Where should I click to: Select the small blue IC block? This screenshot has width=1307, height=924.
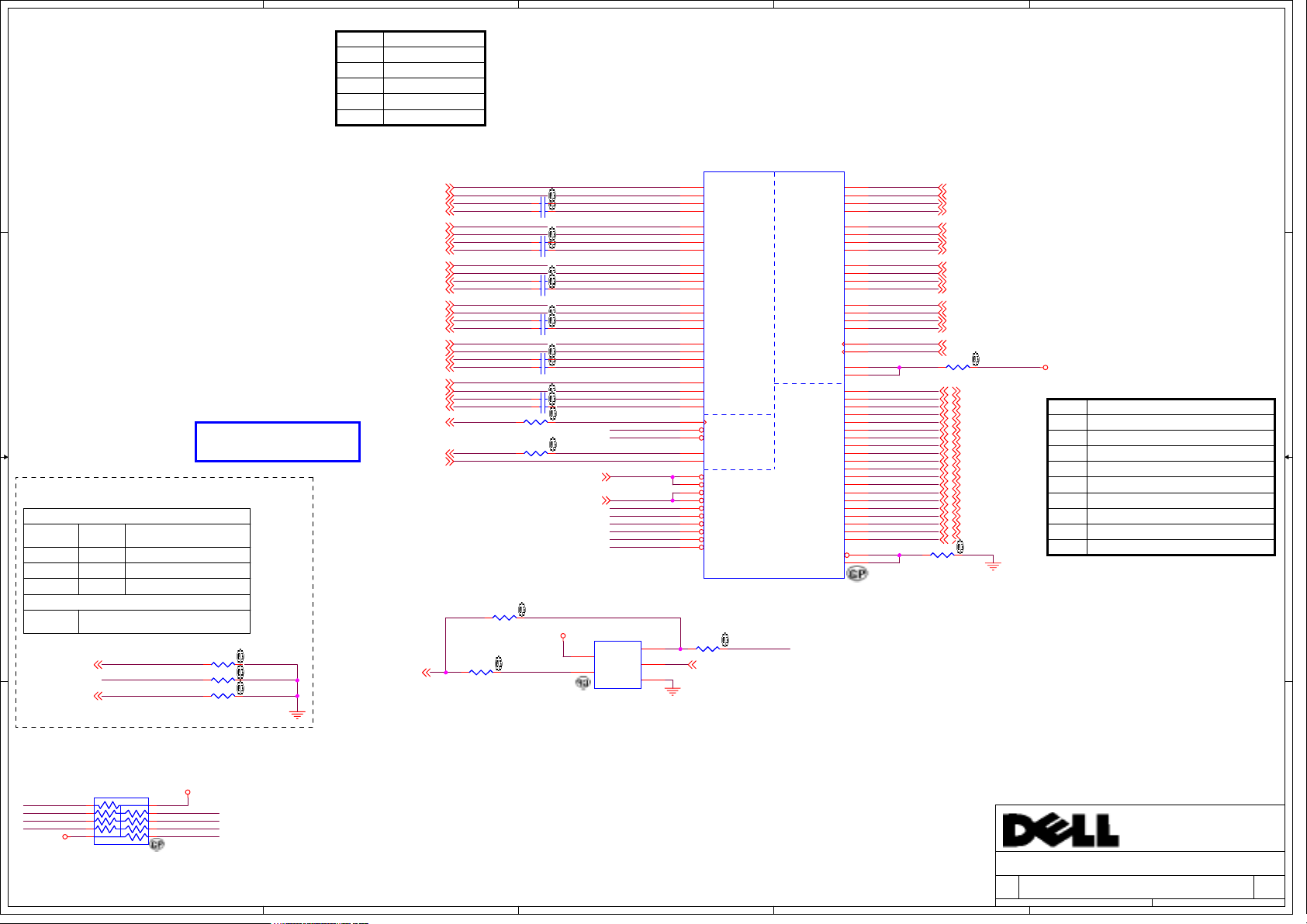click(x=617, y=665)
